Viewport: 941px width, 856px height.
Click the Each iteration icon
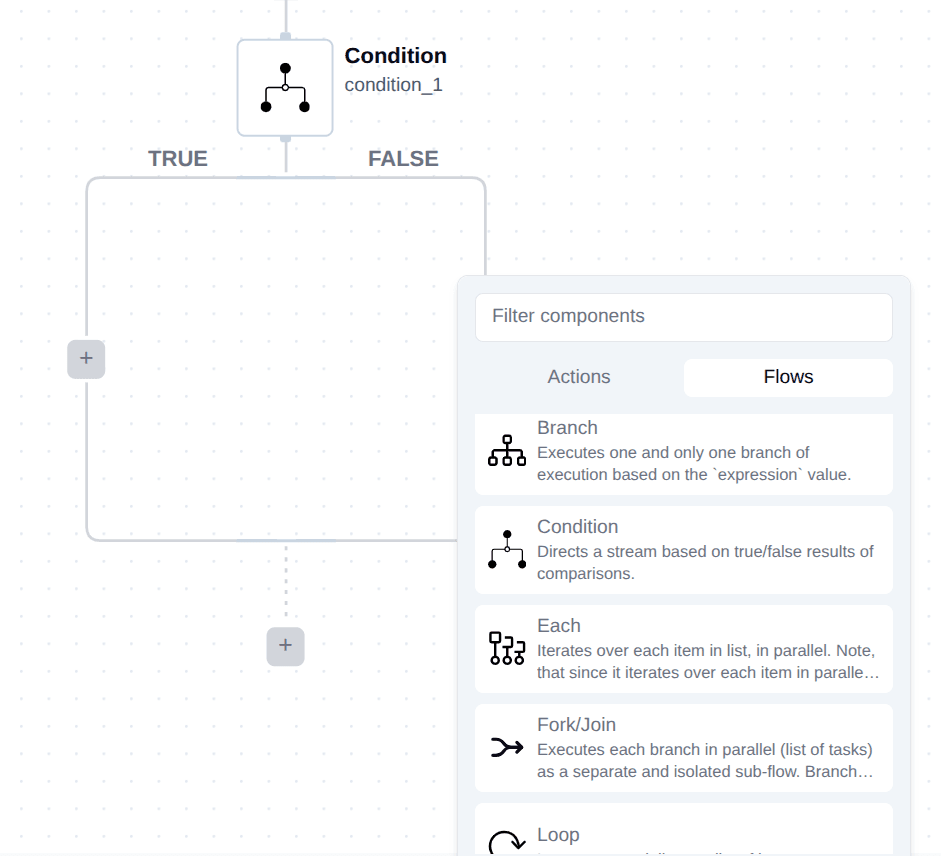(507, 649)
